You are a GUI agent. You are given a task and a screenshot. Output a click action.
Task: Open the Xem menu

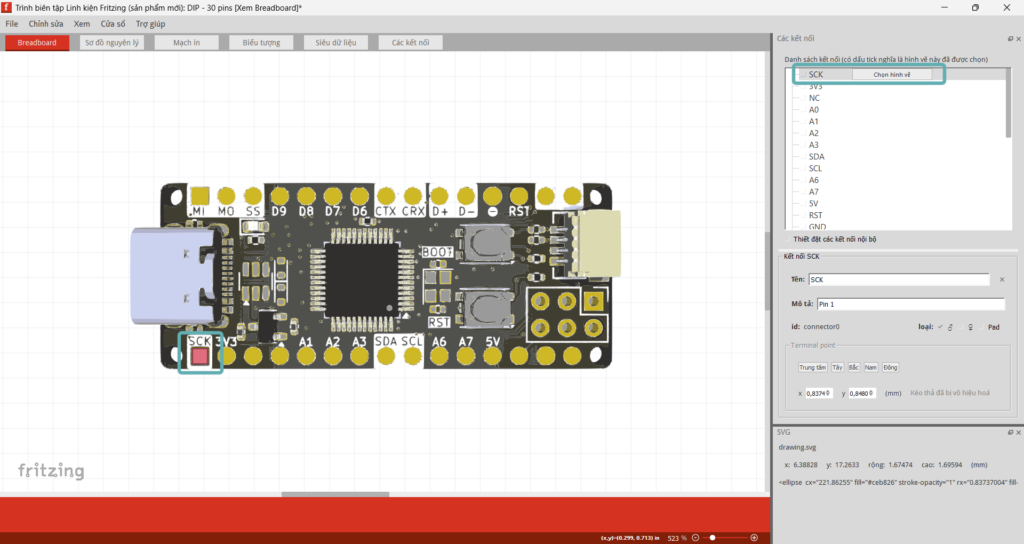coord(82,24)
